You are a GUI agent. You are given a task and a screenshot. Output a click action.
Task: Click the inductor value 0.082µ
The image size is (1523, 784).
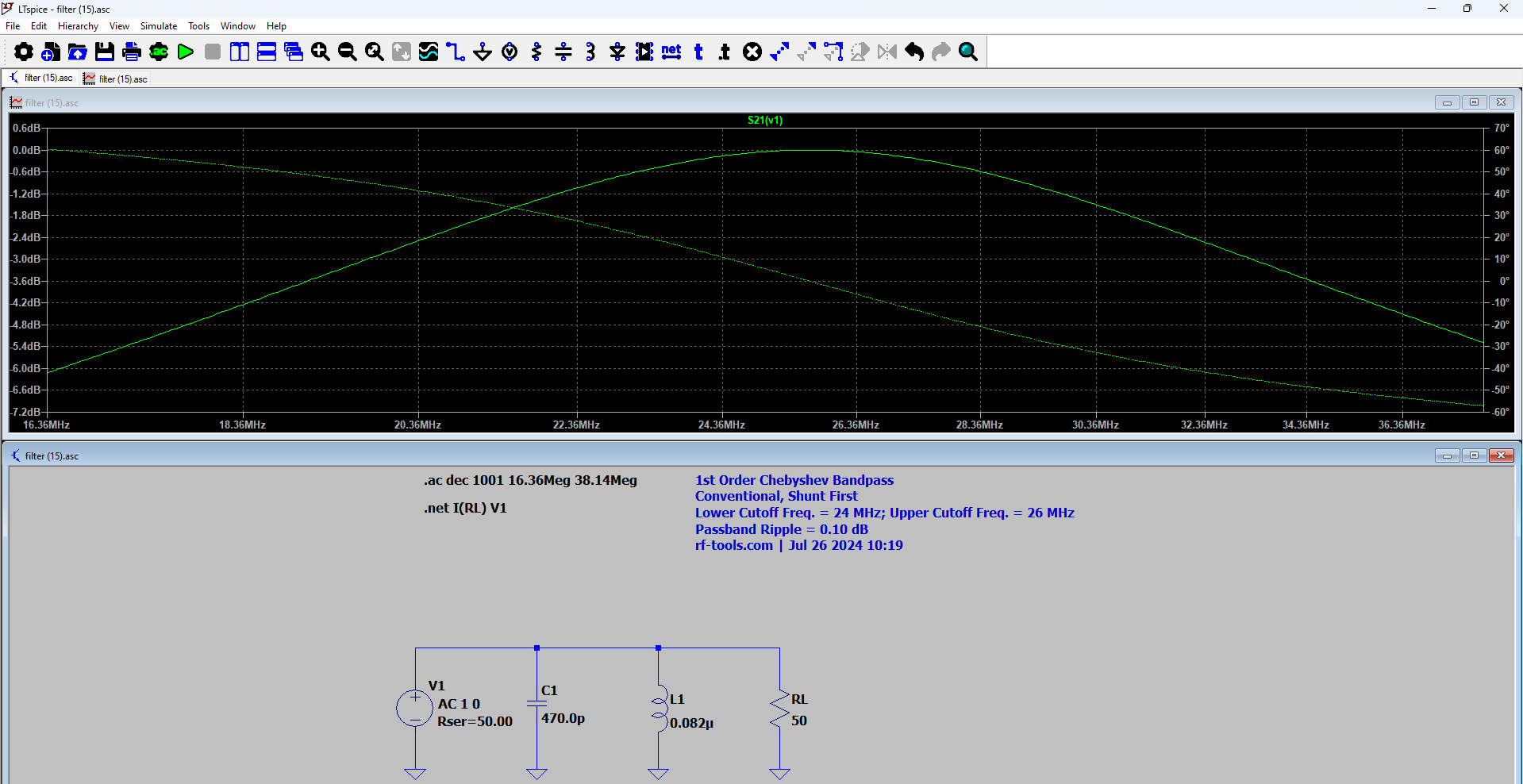point(692,723)
